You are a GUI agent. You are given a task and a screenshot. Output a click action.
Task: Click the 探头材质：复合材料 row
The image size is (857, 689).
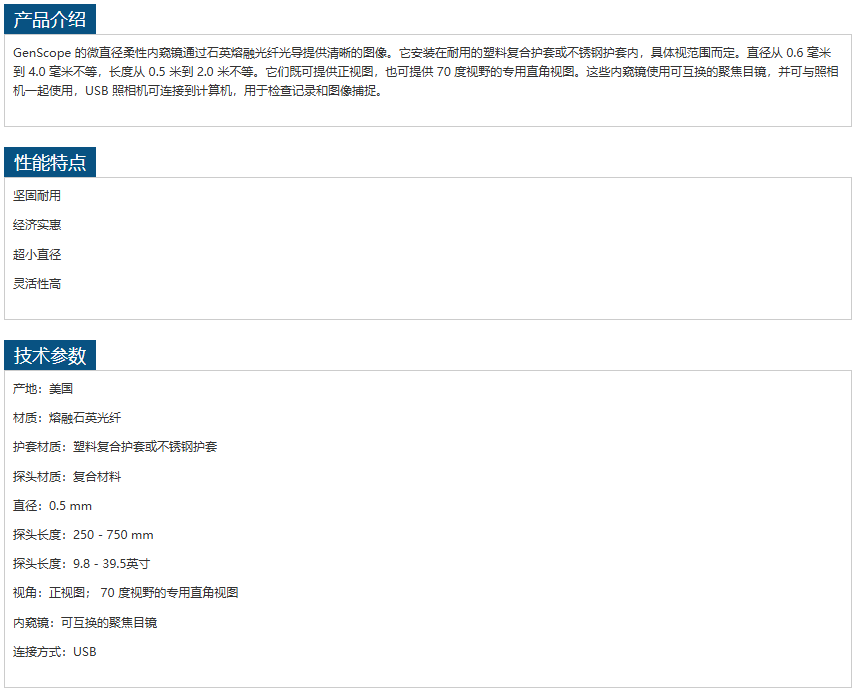[67, 477]
